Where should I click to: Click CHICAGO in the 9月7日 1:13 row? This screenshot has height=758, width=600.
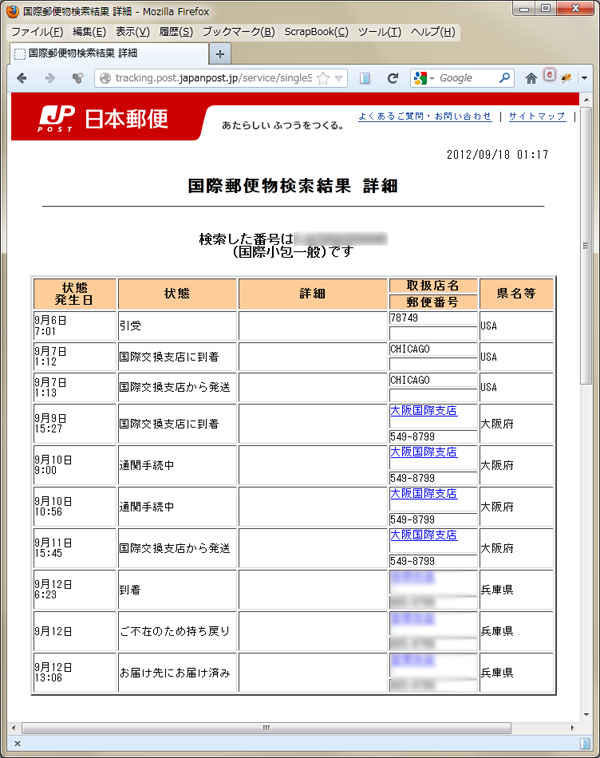(x=433, y=380)
